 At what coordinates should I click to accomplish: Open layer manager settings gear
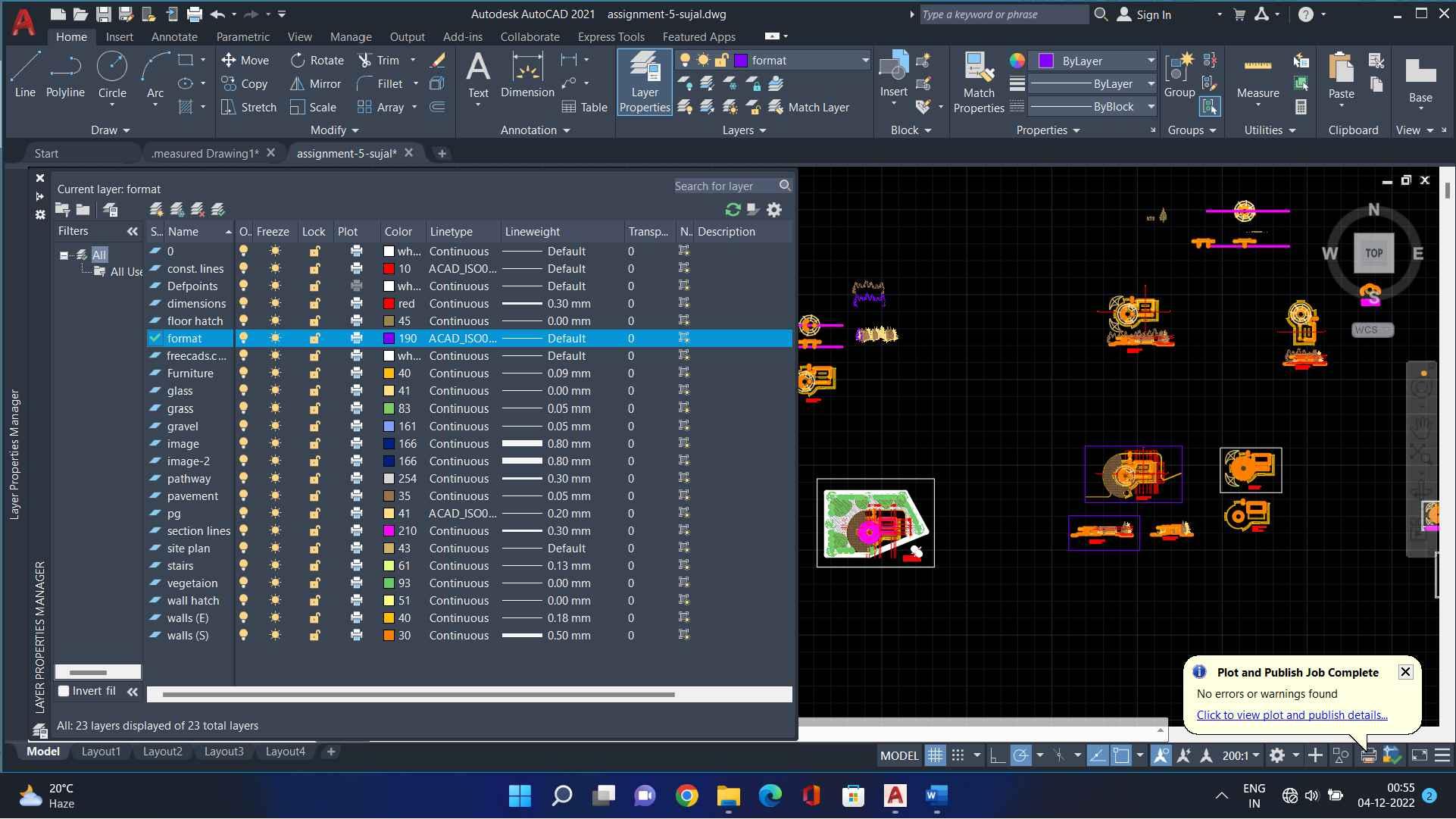tap(773, 210)
